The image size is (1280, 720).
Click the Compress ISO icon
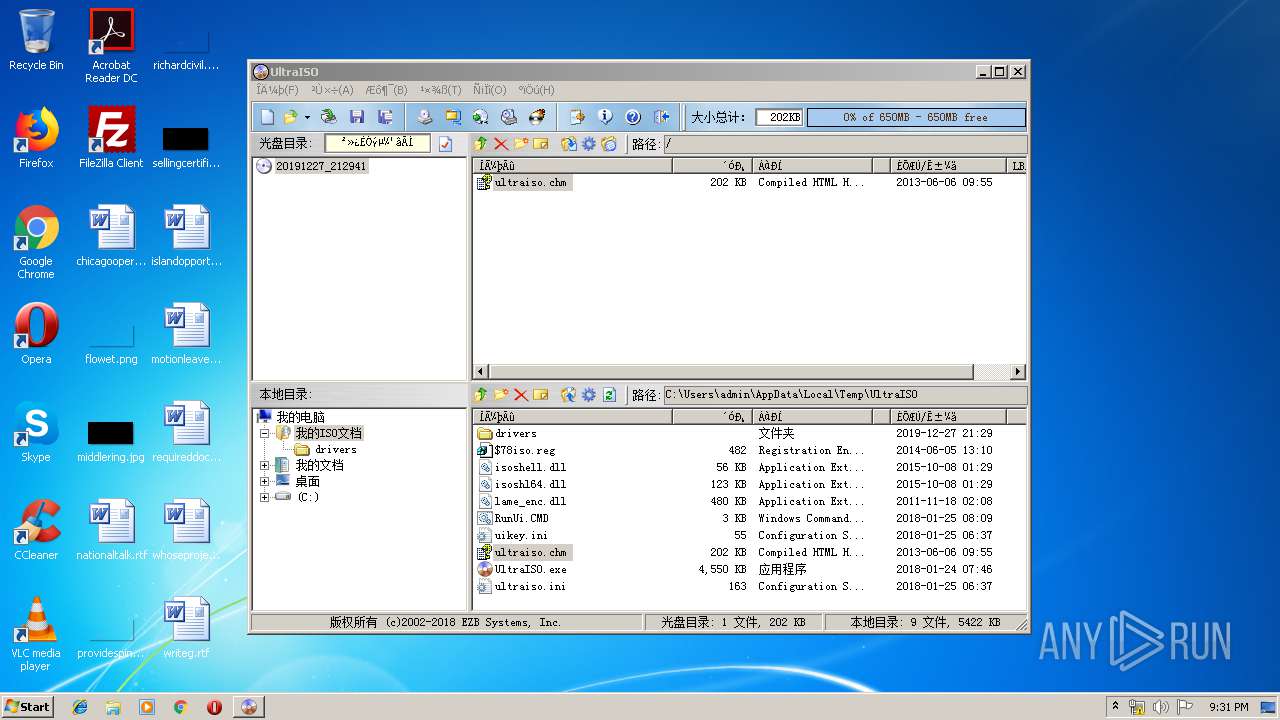pyautogui.click(x=453, y=117)
